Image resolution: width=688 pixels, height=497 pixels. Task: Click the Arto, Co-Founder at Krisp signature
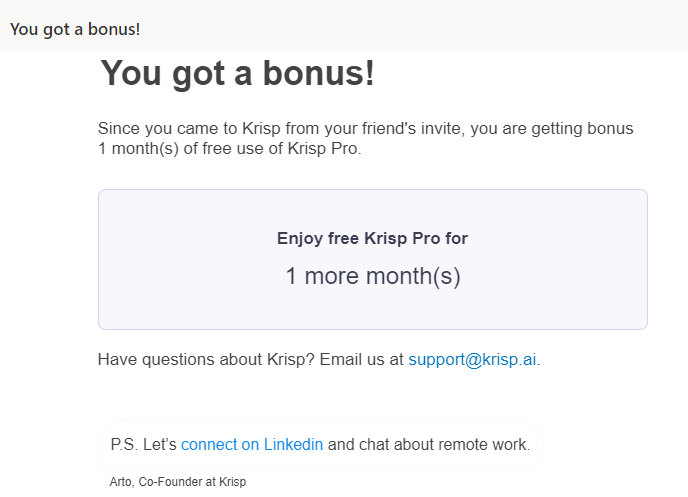(178, 482)
